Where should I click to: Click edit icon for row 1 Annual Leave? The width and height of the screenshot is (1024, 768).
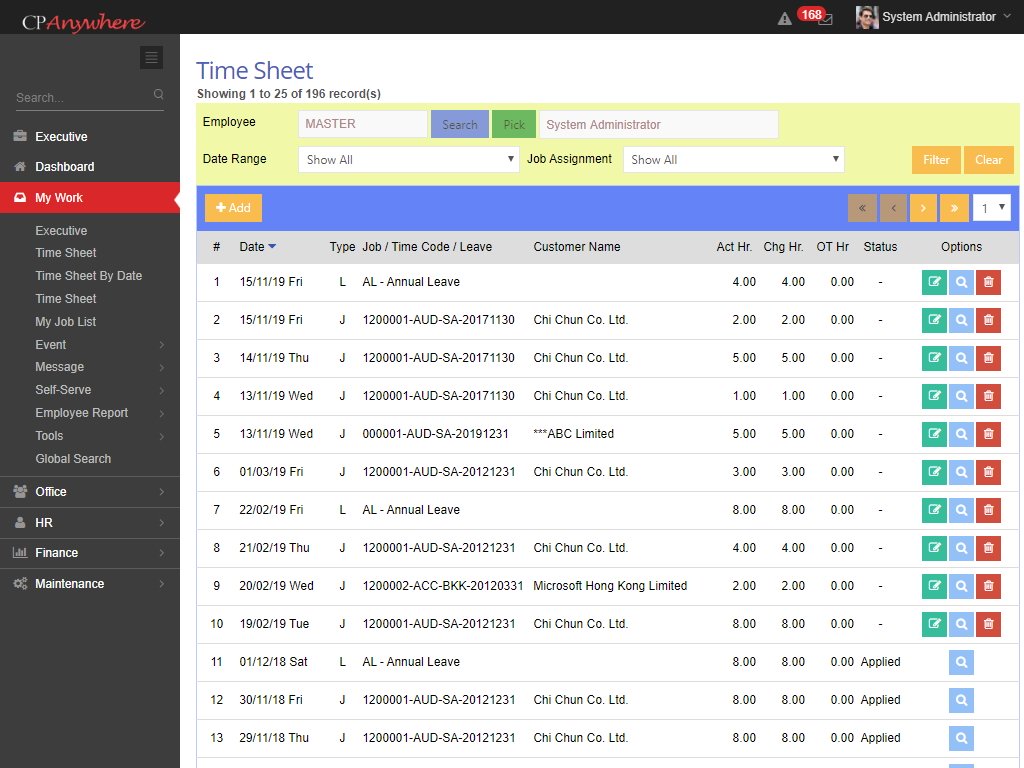pos(934,282)
